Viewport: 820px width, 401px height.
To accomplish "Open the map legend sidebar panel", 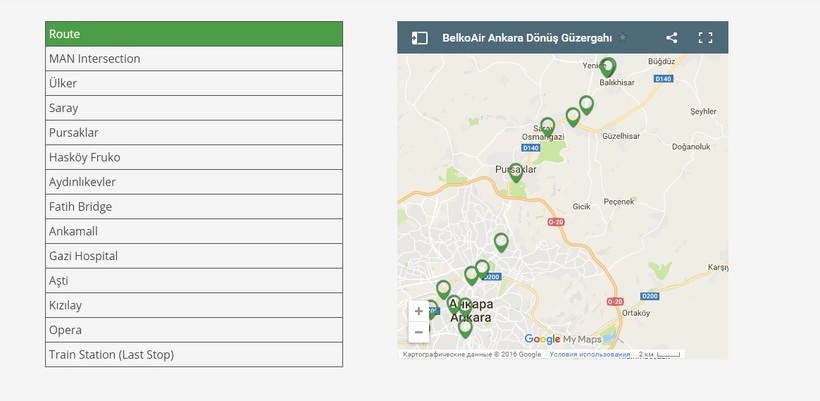I will click(x=420, y=38).
